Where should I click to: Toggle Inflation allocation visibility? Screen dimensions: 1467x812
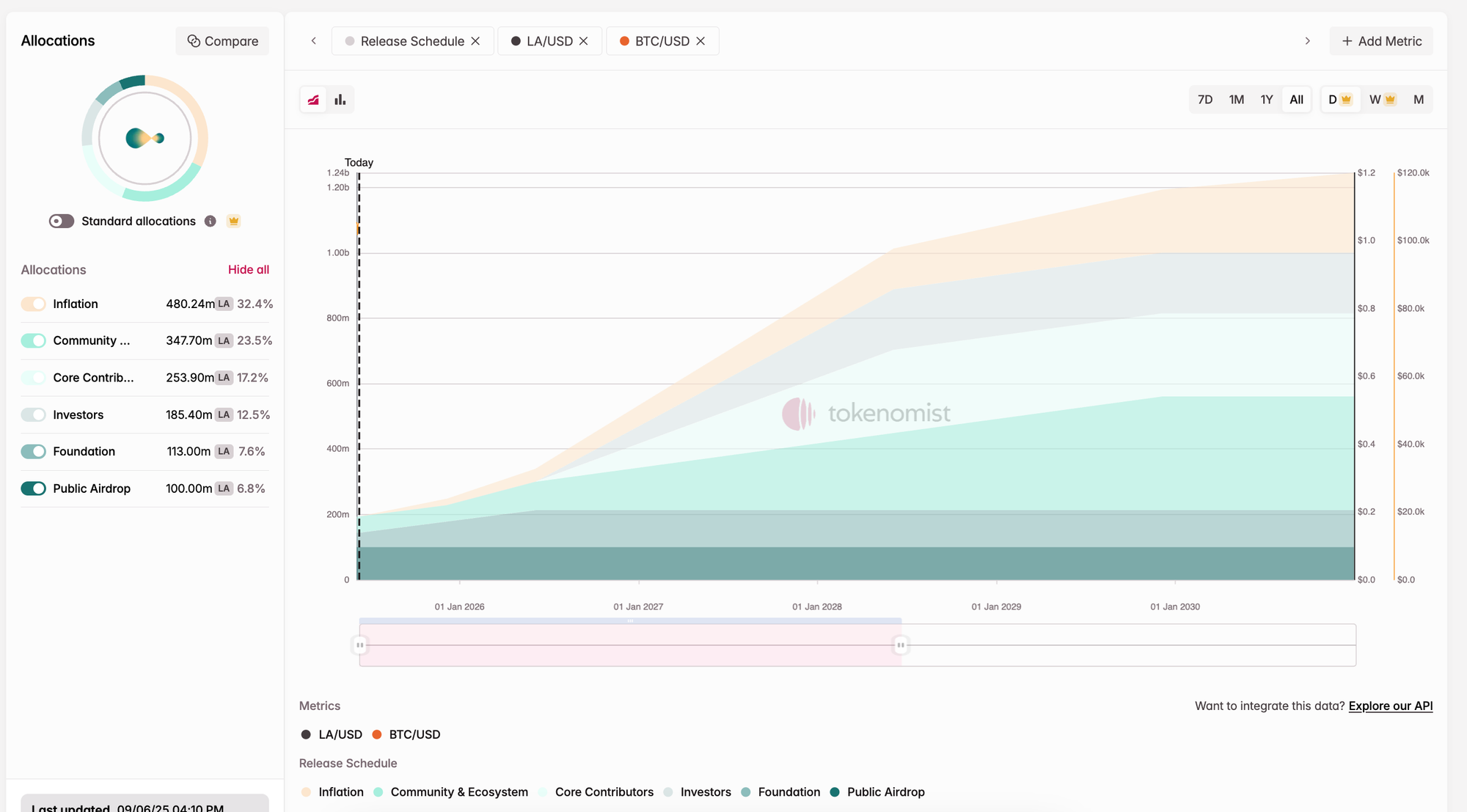click(34, 304)
